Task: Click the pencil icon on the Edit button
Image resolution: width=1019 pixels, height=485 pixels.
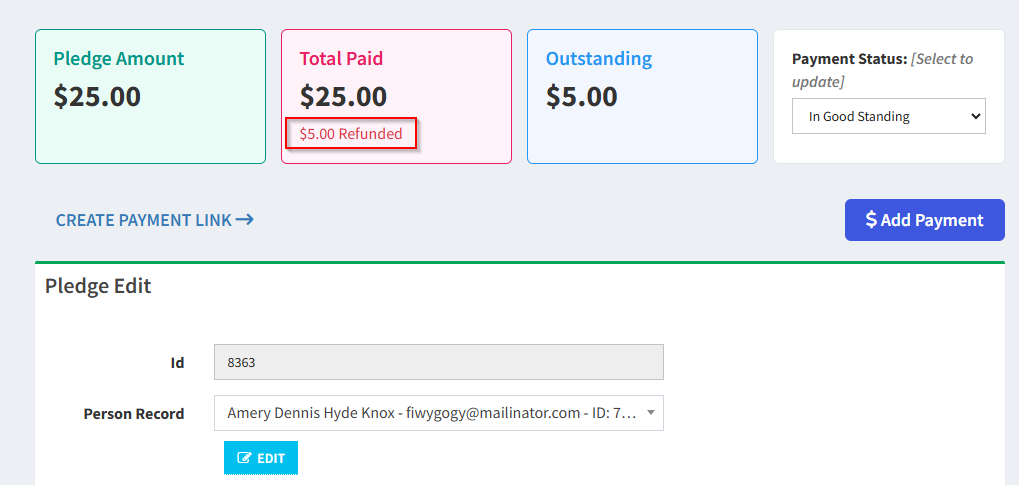Action: coord(244,458)
